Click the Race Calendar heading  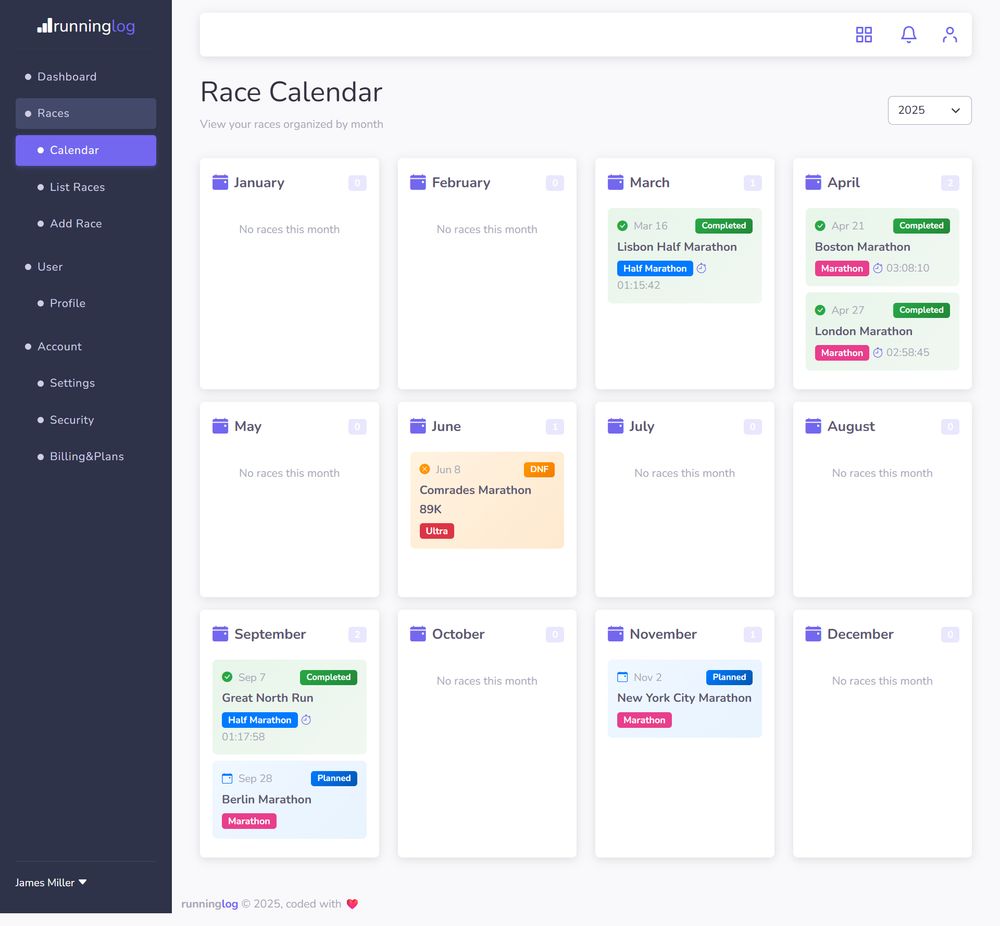point(291,92)
